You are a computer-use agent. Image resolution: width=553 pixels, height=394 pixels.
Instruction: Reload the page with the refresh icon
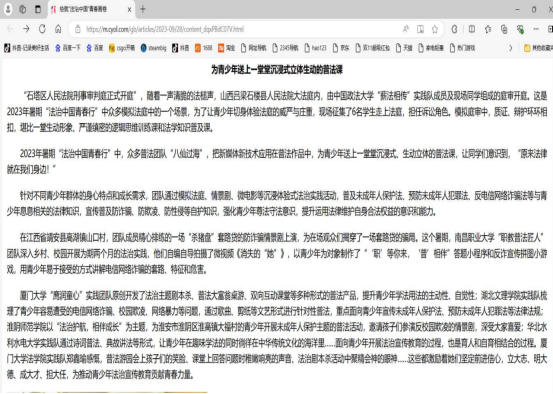point(42,29)
